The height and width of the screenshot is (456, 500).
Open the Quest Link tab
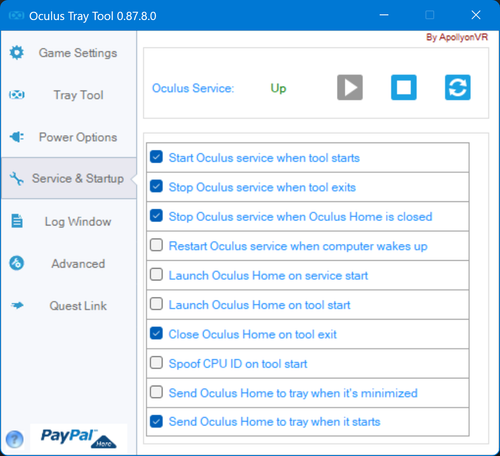(69, 305)
